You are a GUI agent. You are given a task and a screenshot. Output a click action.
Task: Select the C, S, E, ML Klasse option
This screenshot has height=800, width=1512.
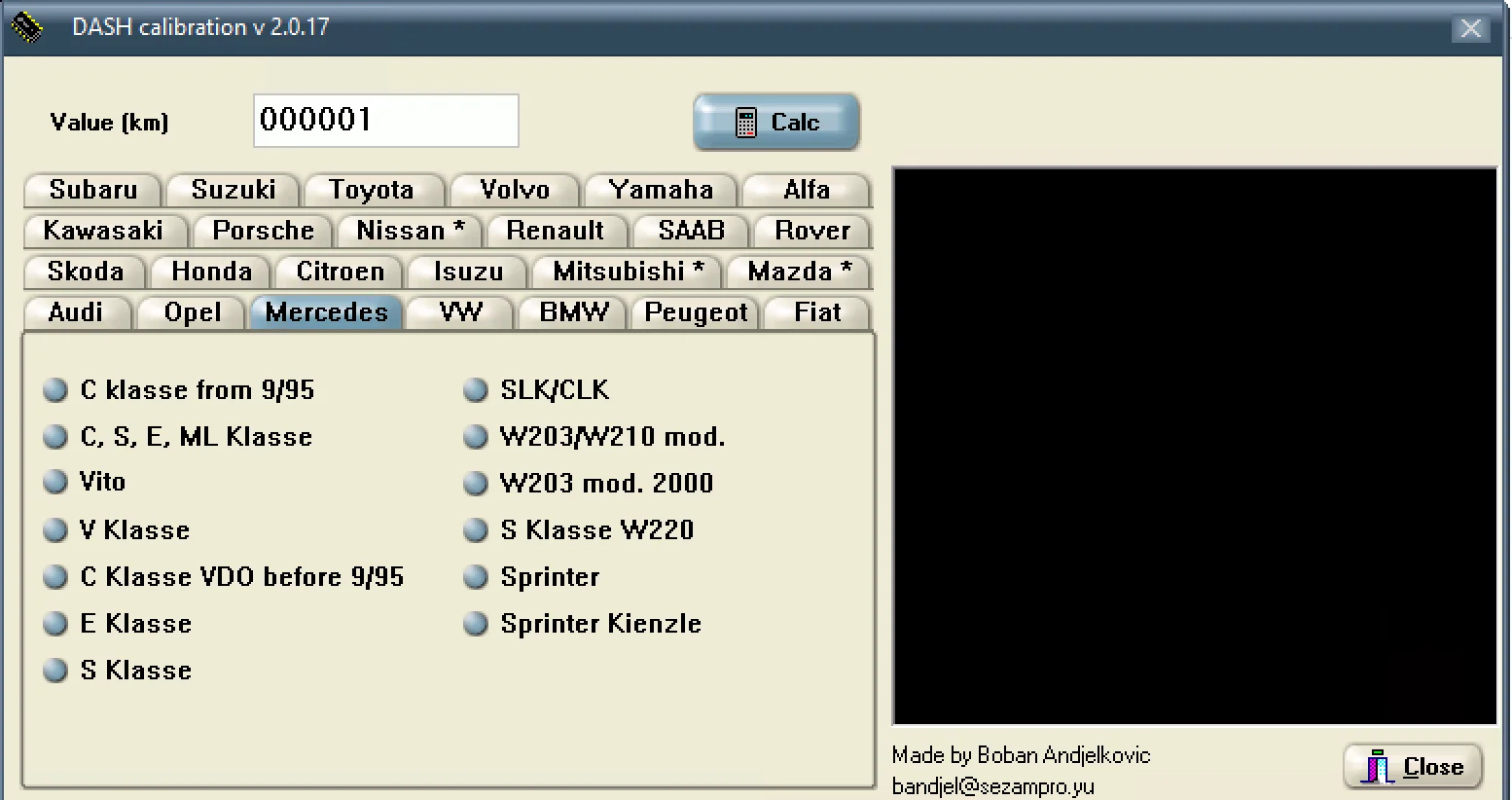click(178, 437)
